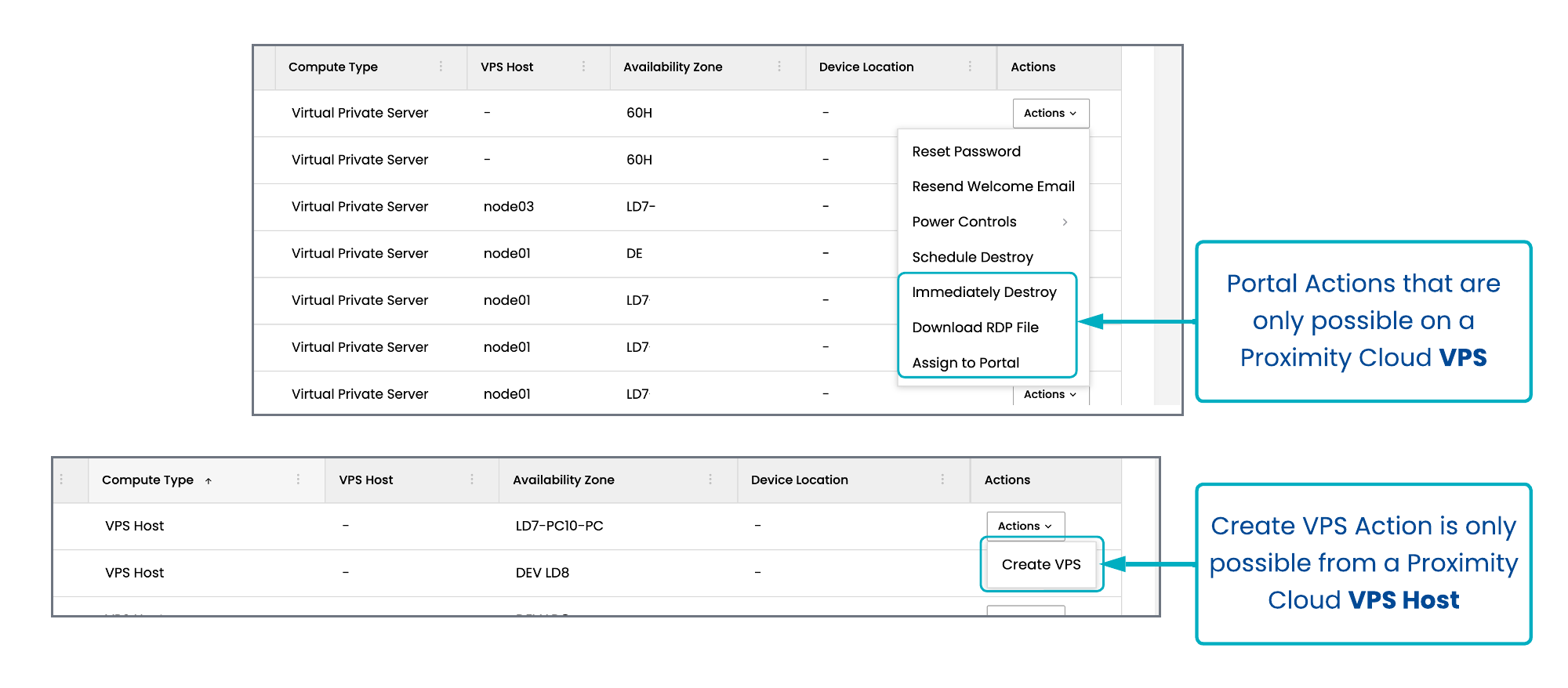Open Actions dropdown for LD7-PC10-PC VPS Host

pos(1025,526)
